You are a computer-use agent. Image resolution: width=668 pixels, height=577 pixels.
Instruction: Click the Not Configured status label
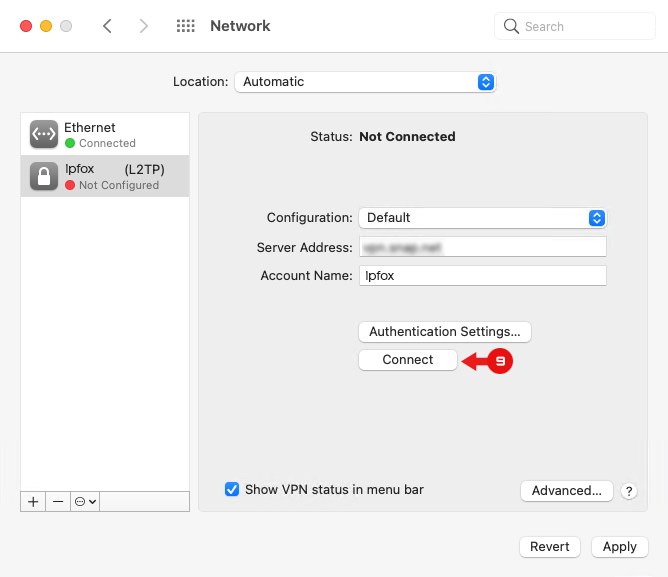pyautogui.click(x=119, y=185)
